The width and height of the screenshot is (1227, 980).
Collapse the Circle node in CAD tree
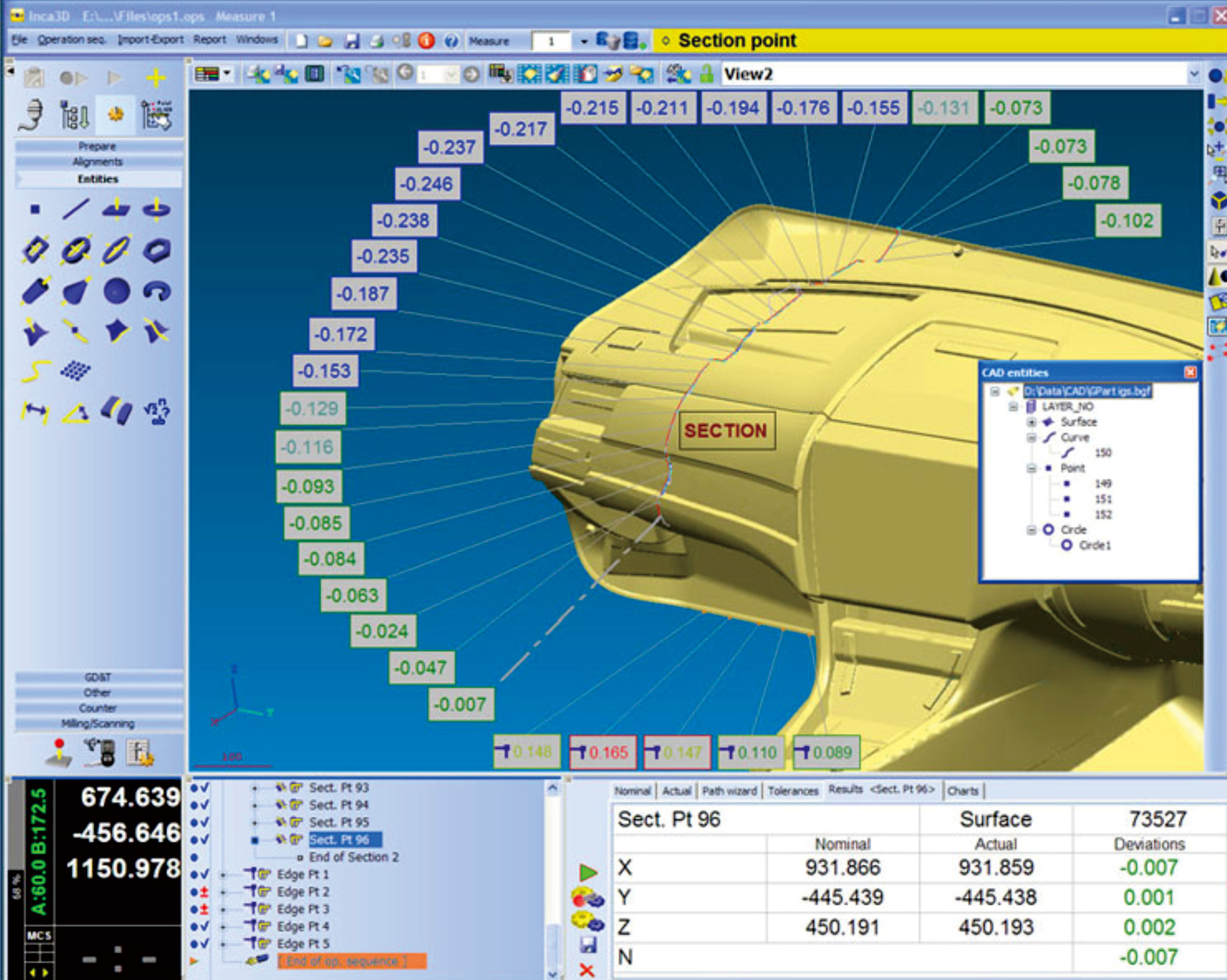pyautogui.click(x=1031, y=530)
